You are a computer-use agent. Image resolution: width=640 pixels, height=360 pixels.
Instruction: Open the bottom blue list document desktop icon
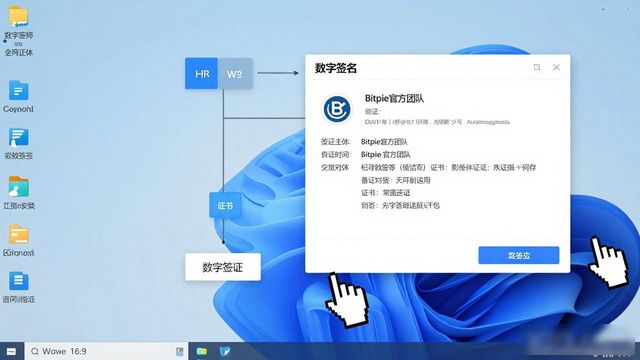click(18, 281)
